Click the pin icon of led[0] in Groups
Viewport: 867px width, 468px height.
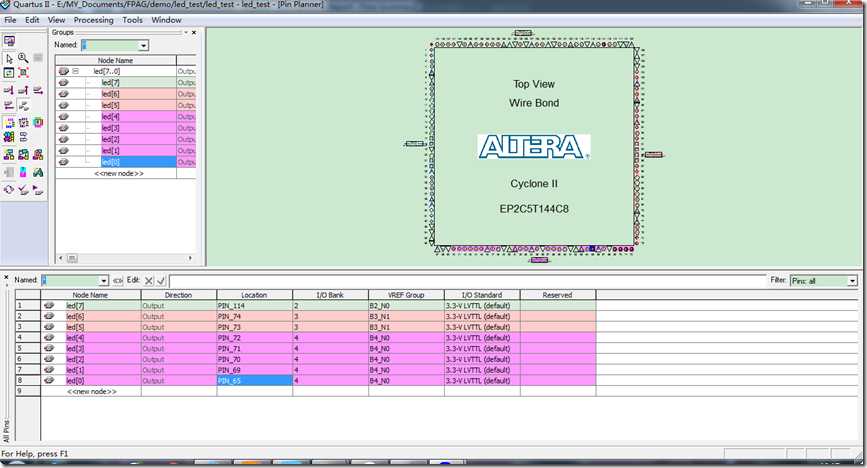pos(64,162)
